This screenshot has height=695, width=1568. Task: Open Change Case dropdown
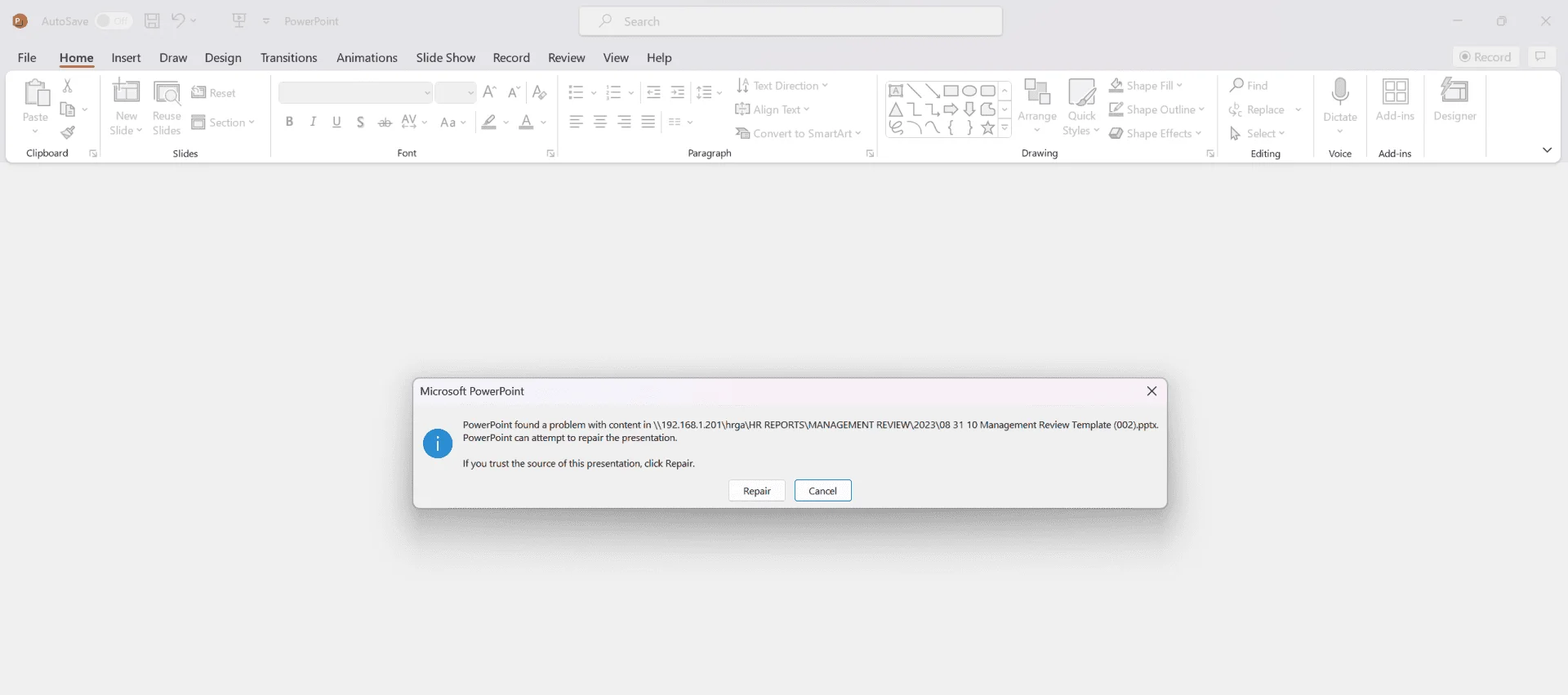452,123
